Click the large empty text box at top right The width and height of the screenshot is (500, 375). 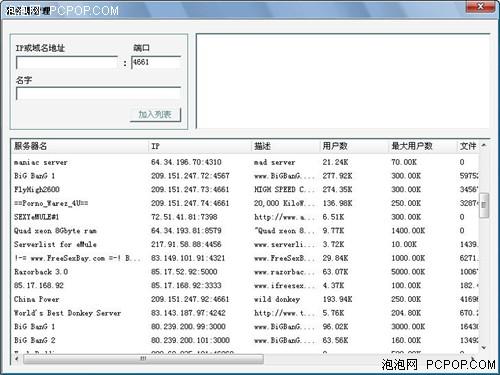coord(343,81)
